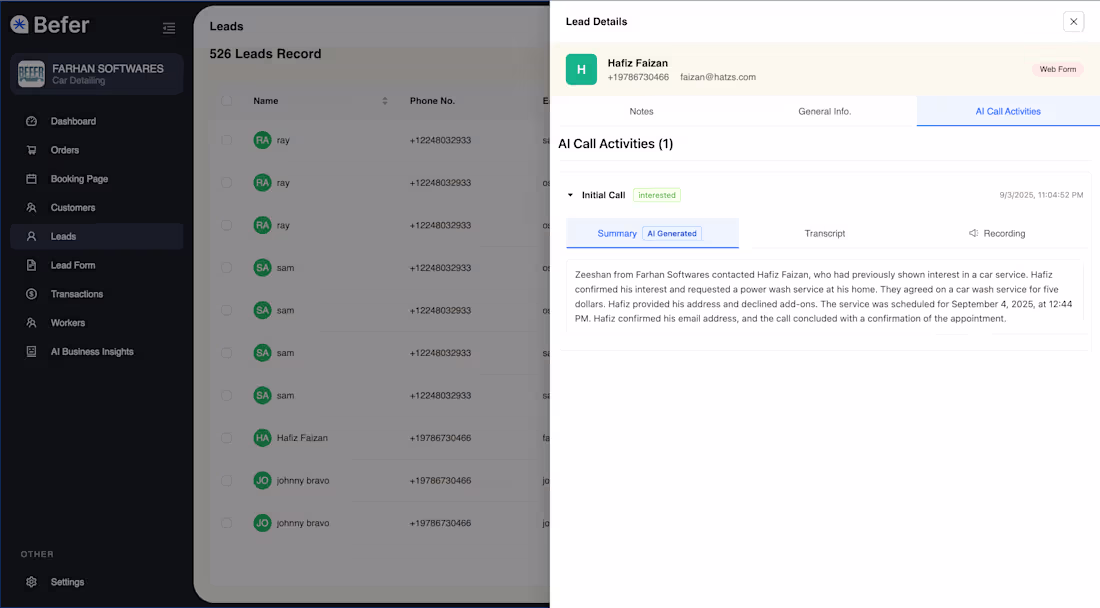
Task: Collapse sidebar using hamburger menu icon
Action: [x=169, y=28]
